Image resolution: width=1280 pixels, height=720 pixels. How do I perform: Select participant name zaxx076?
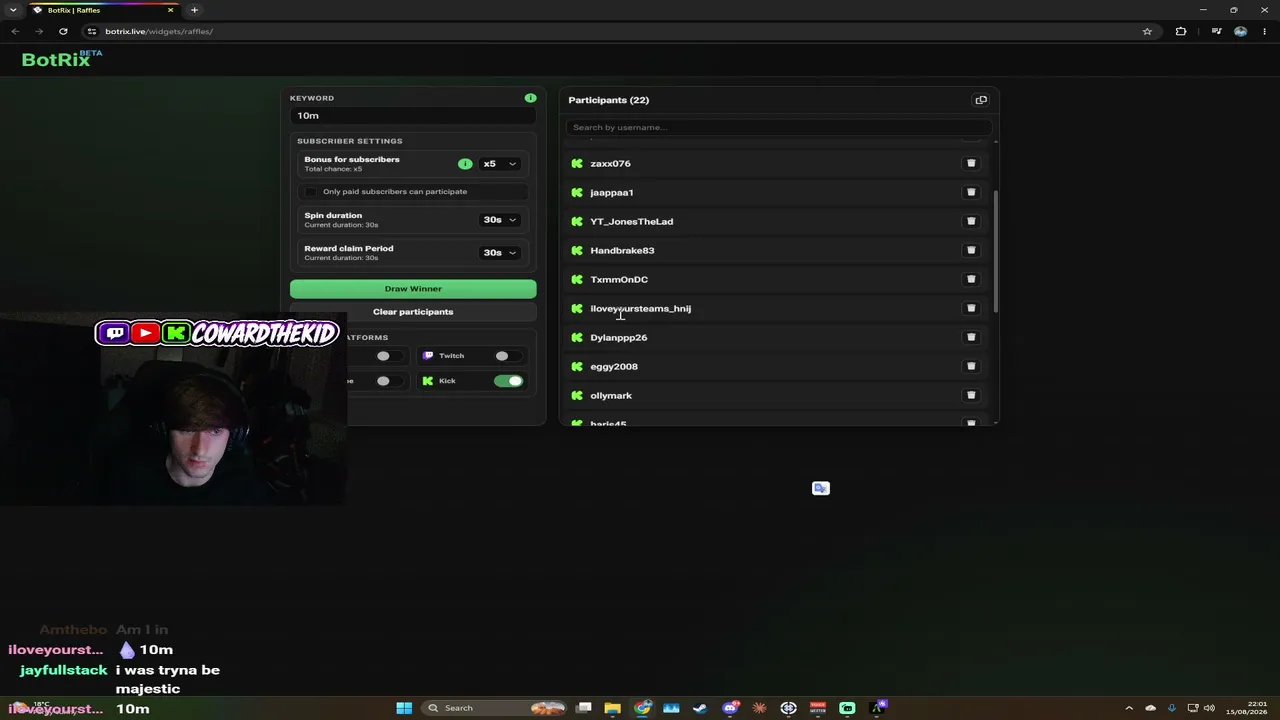coord(610,163)
